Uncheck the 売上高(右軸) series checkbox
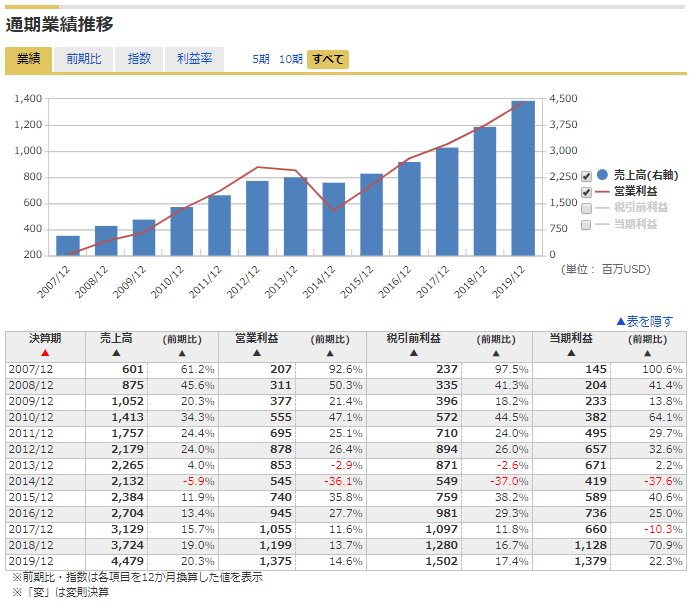This screenshot has height=603, width=692. (x=586, y=177)
